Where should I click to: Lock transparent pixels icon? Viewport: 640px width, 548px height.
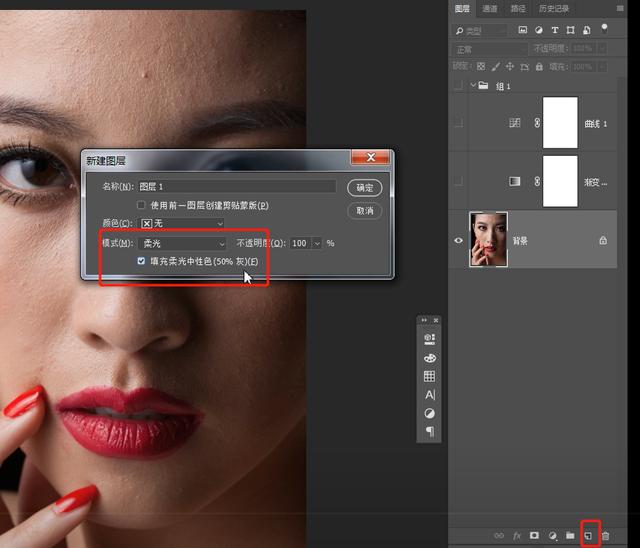click(481, 66)
